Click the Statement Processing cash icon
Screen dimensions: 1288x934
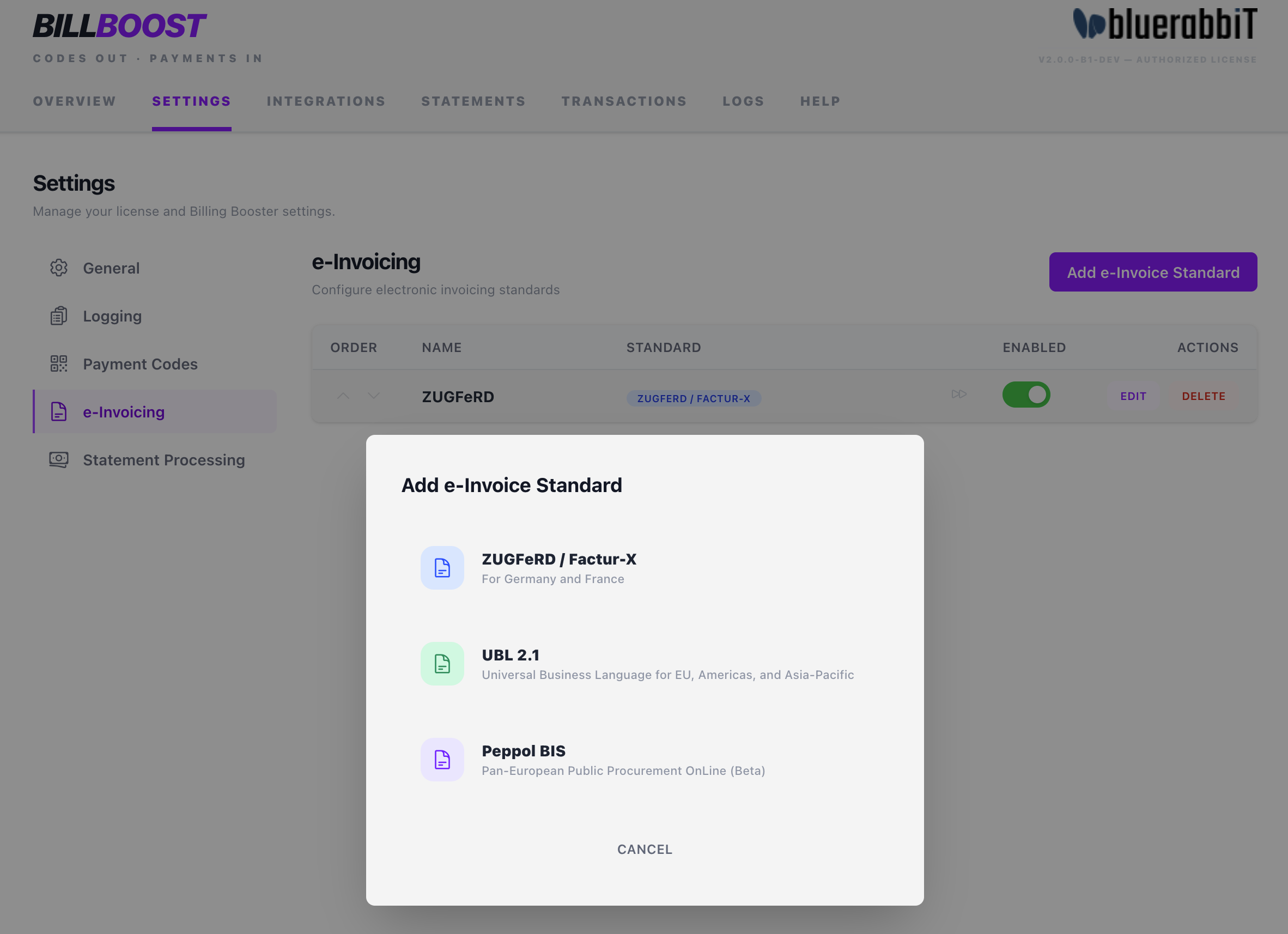click(58, 459)
